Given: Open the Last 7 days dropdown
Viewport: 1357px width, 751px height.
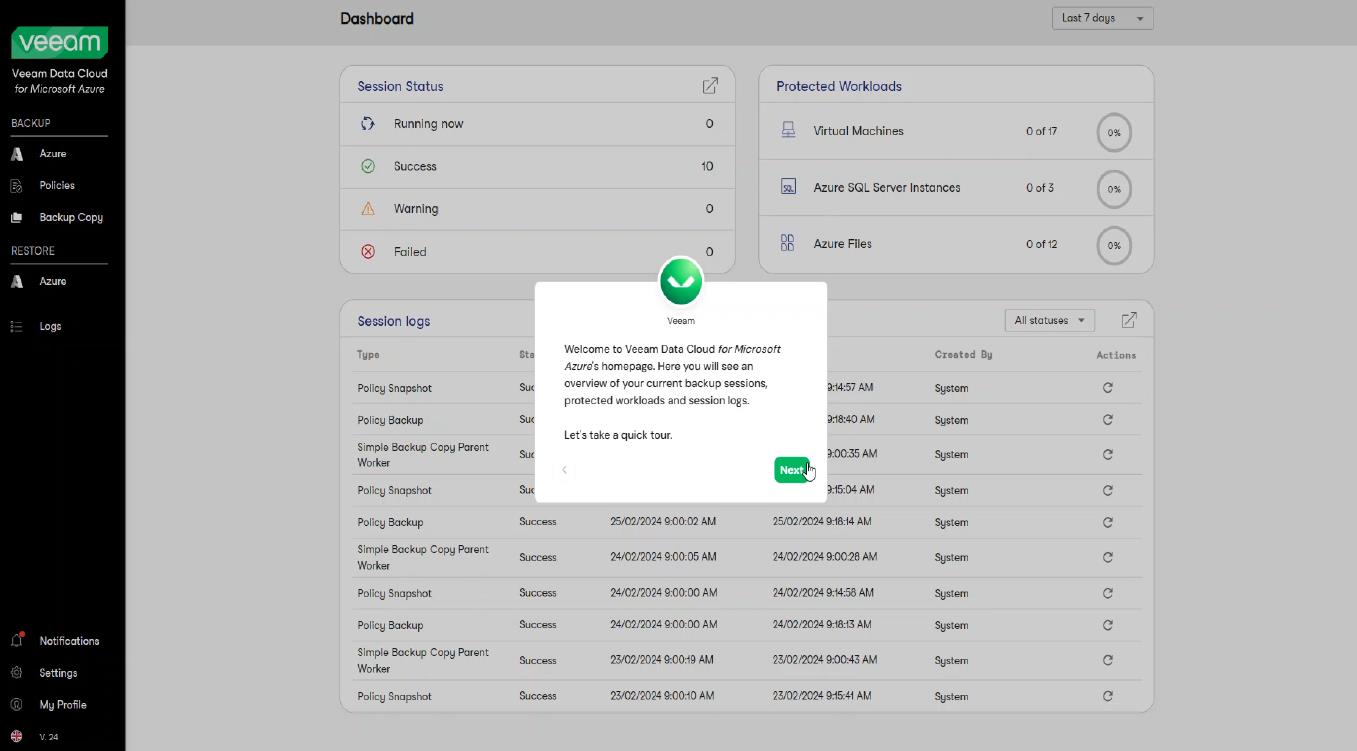Looking at the screenshot, I should click(x=1102, y=18).
